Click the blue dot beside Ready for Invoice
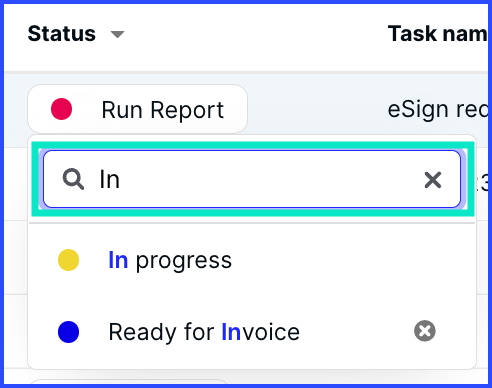This screenshot has width=492, height=388. pos(68,332)
